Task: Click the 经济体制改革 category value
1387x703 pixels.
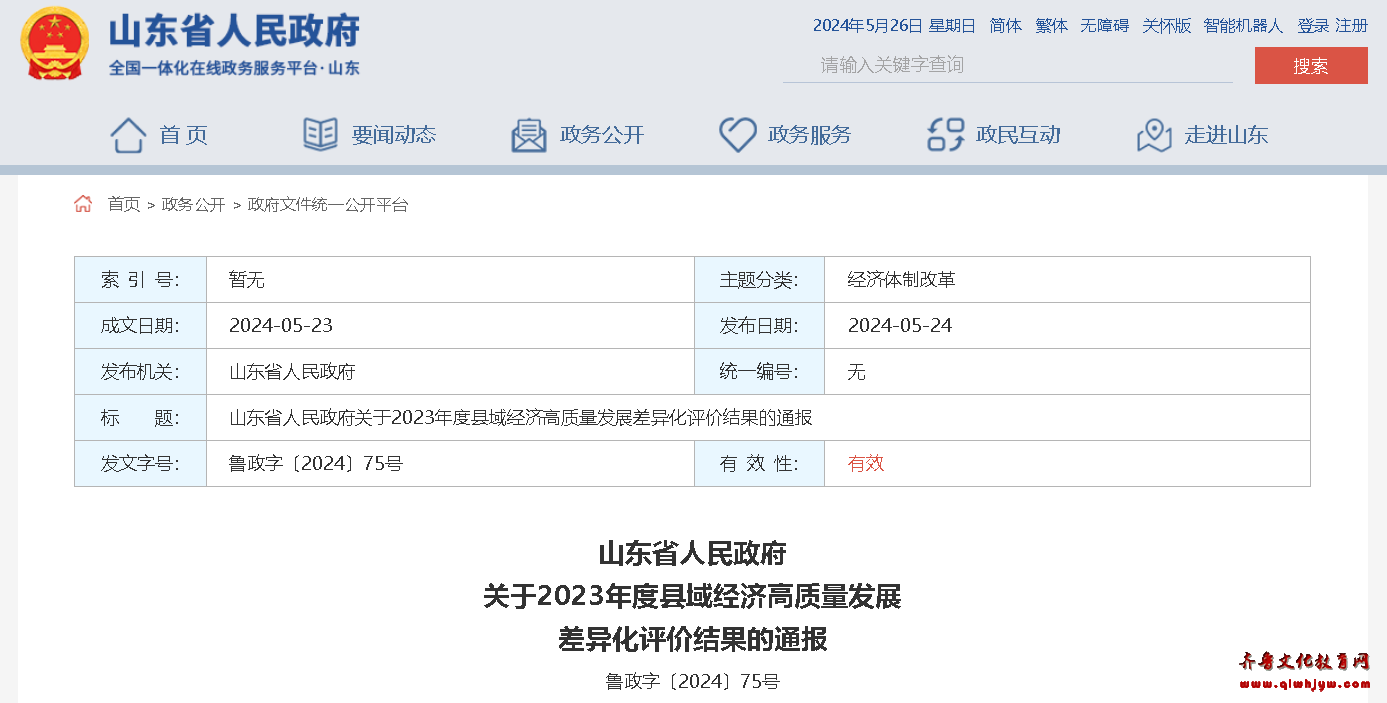Action: [902, 280]
